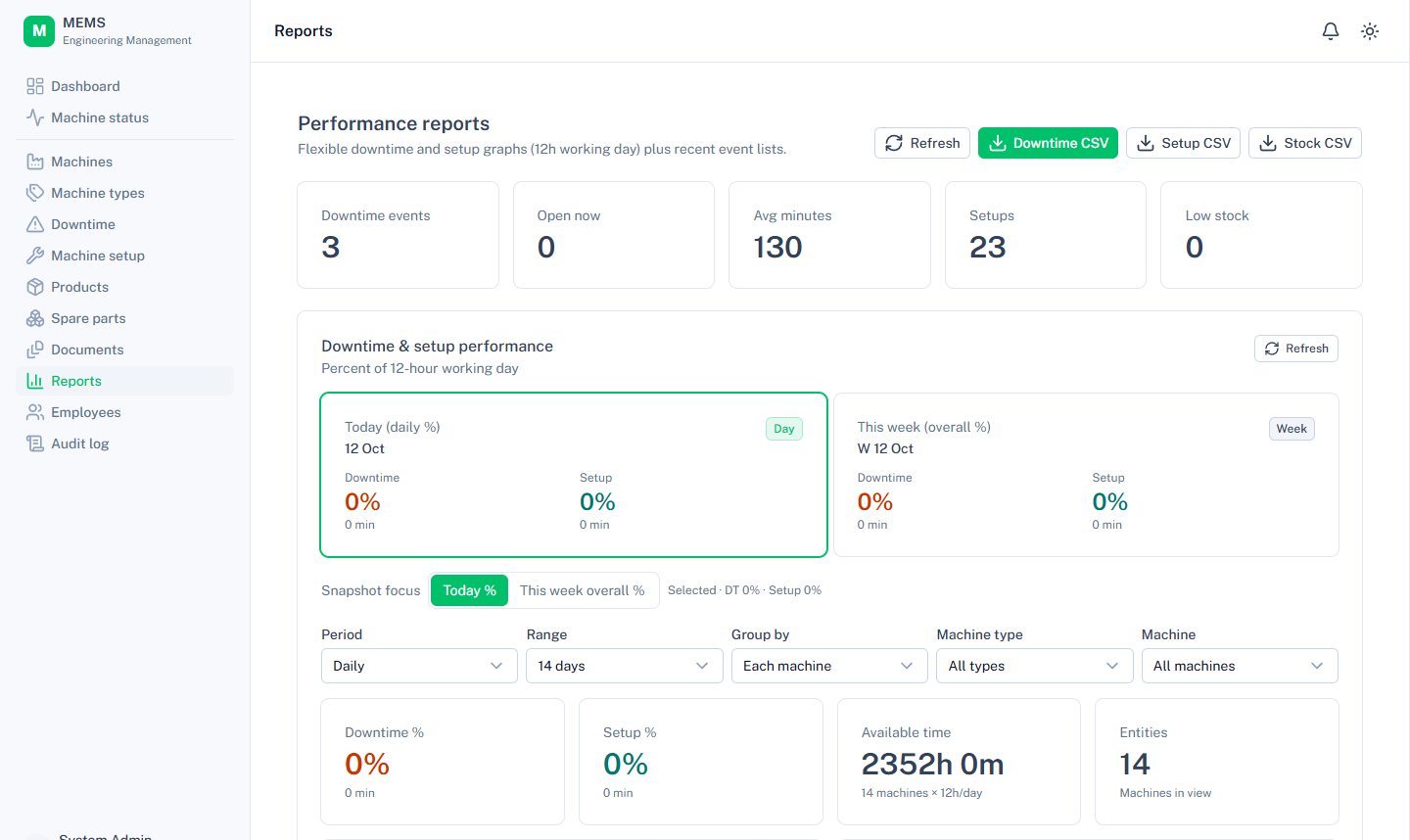The image size is (1410, 840).
Task: Click Avg minutes 130 stat card
Action: coord(829,235)
